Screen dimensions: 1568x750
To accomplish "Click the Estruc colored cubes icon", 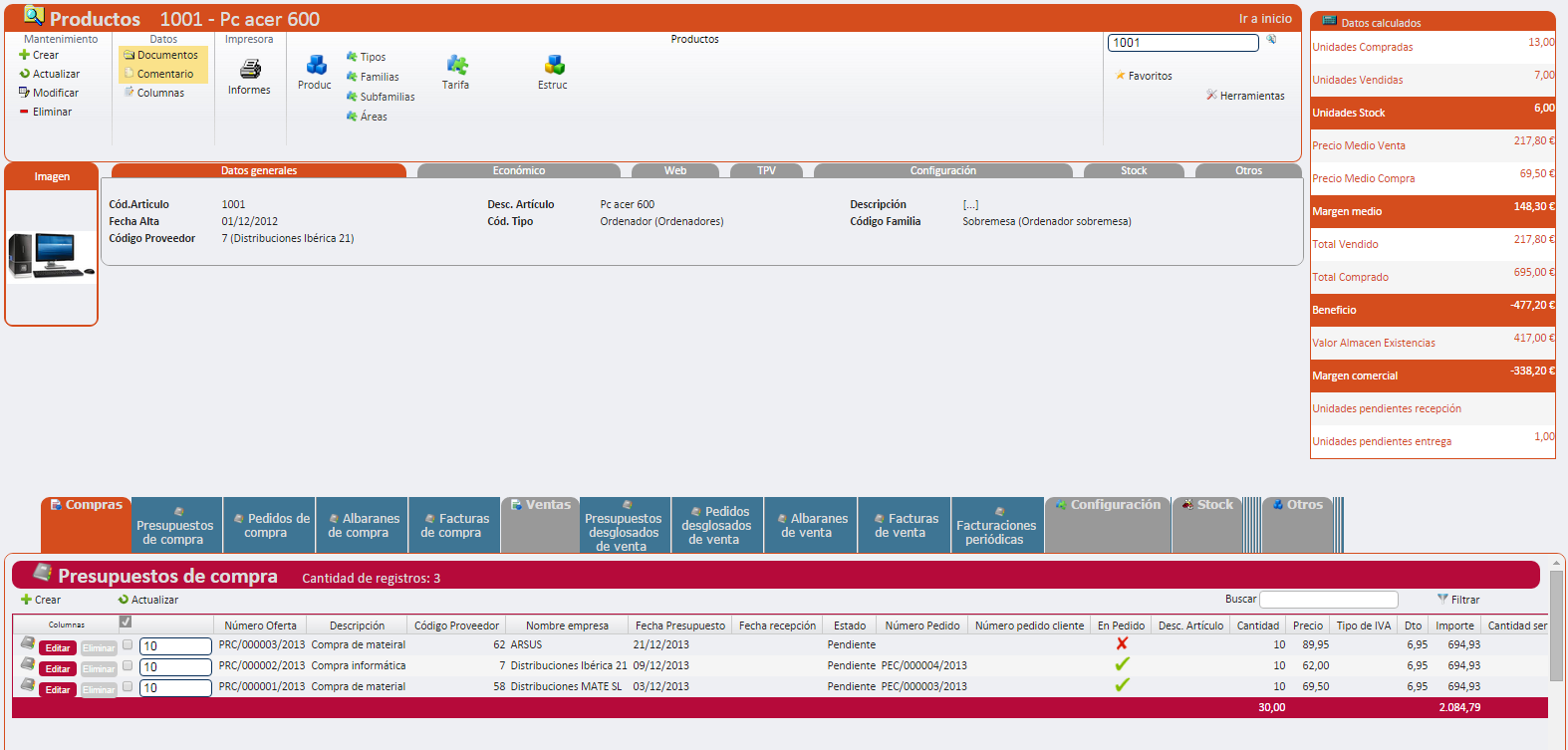I will [x=554, y=66].
